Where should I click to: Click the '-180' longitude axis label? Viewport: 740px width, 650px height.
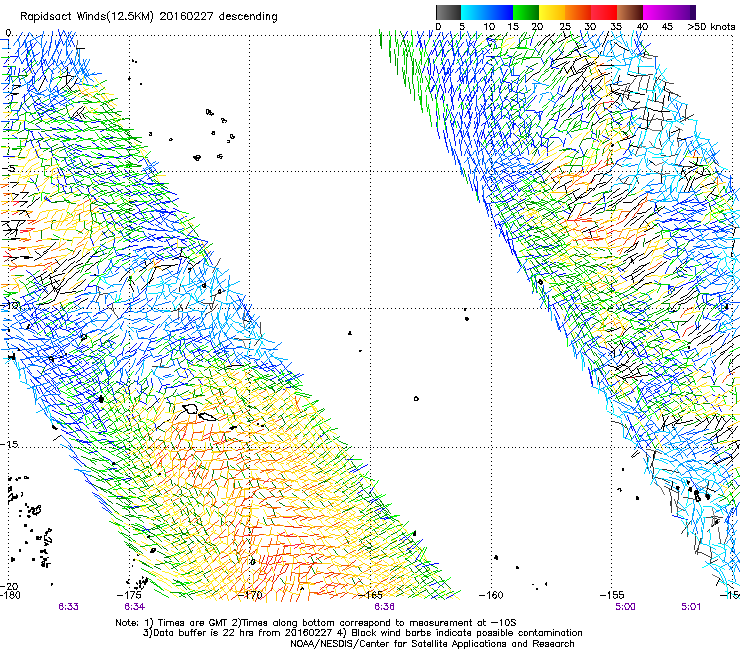(10, 595)
